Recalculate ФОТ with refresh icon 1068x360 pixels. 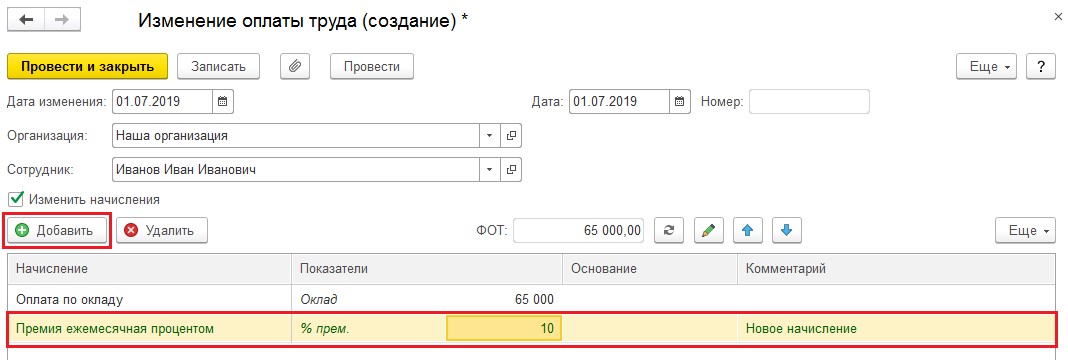669,230
